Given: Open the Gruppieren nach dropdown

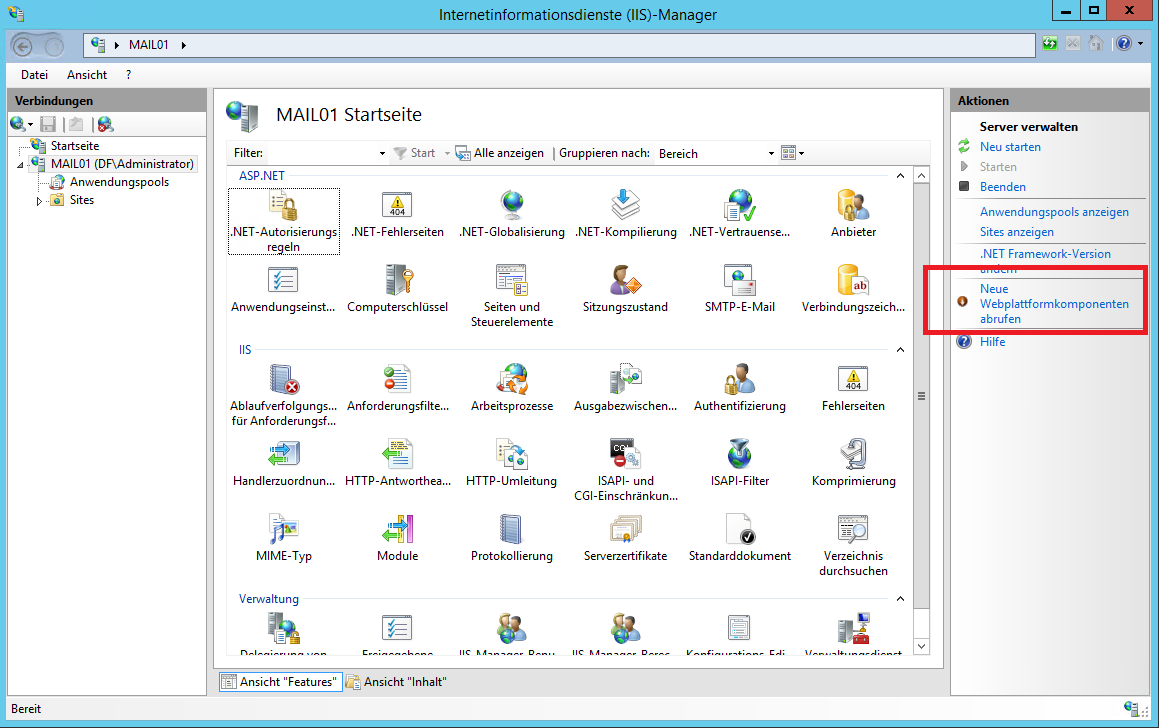Looking at the screenshot, I should (770, 154).
